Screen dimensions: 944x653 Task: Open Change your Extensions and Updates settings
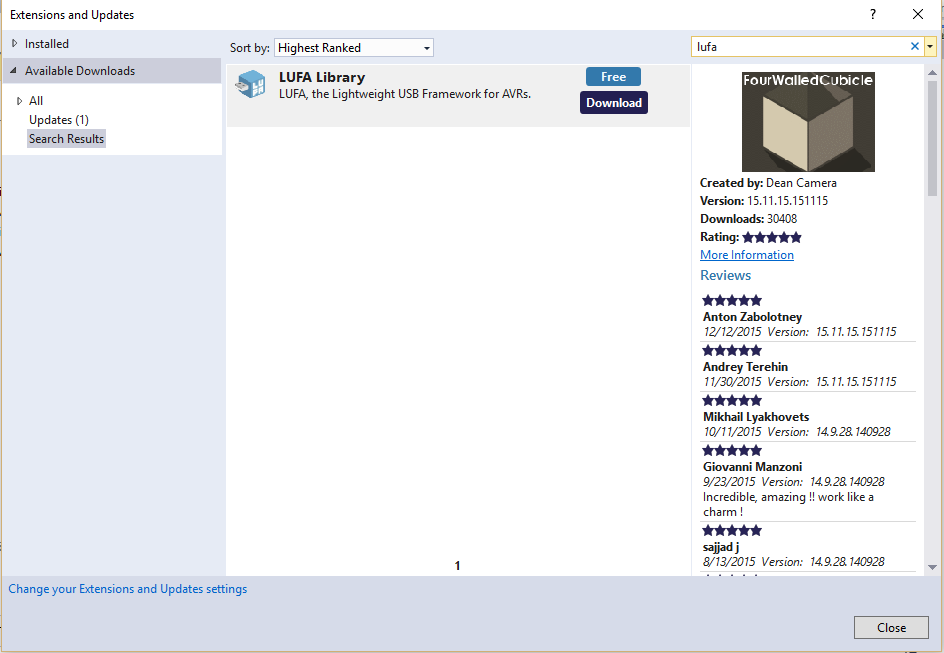click(x=128, y=589)
